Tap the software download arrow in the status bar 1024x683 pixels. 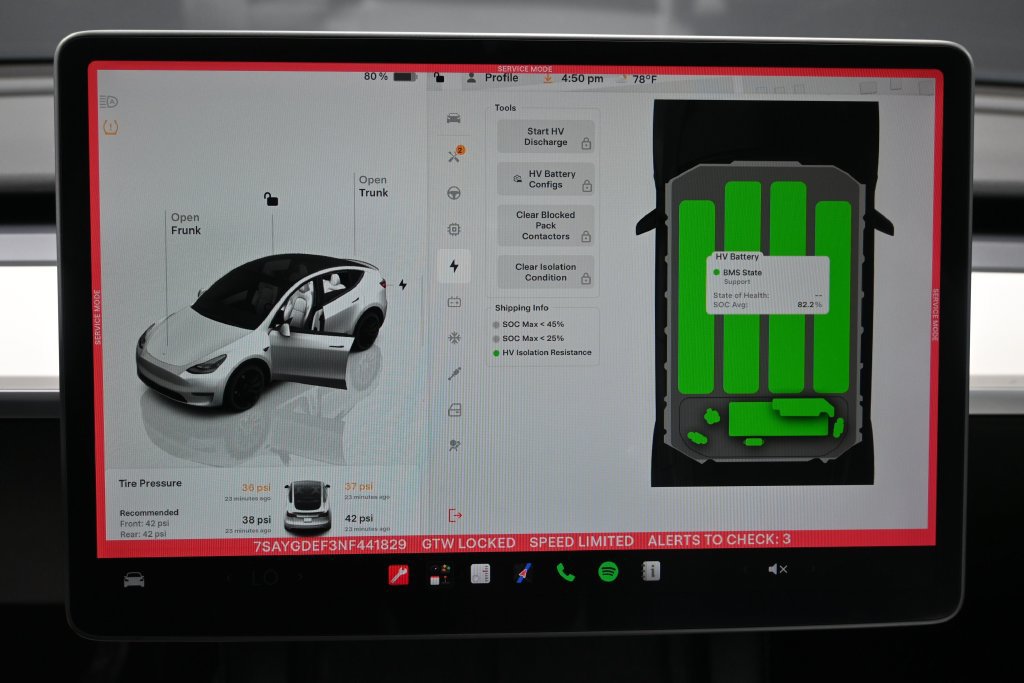(548, 78)
